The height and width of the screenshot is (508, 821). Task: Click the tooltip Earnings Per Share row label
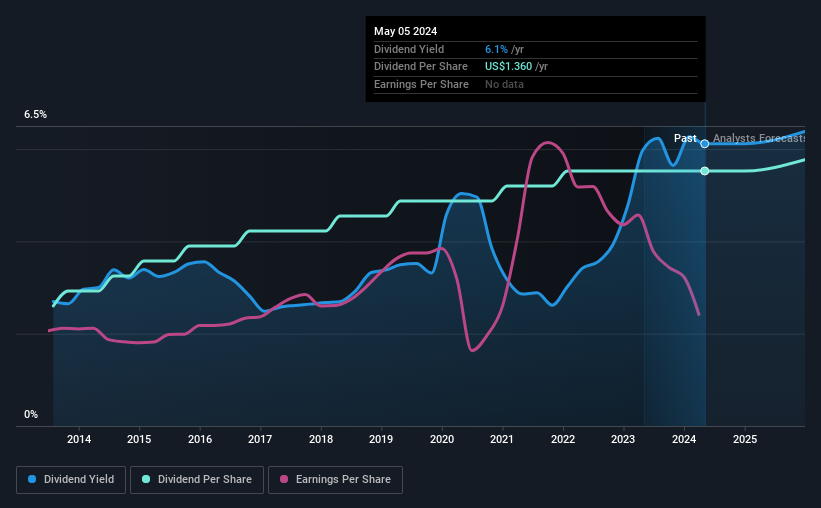421,84
